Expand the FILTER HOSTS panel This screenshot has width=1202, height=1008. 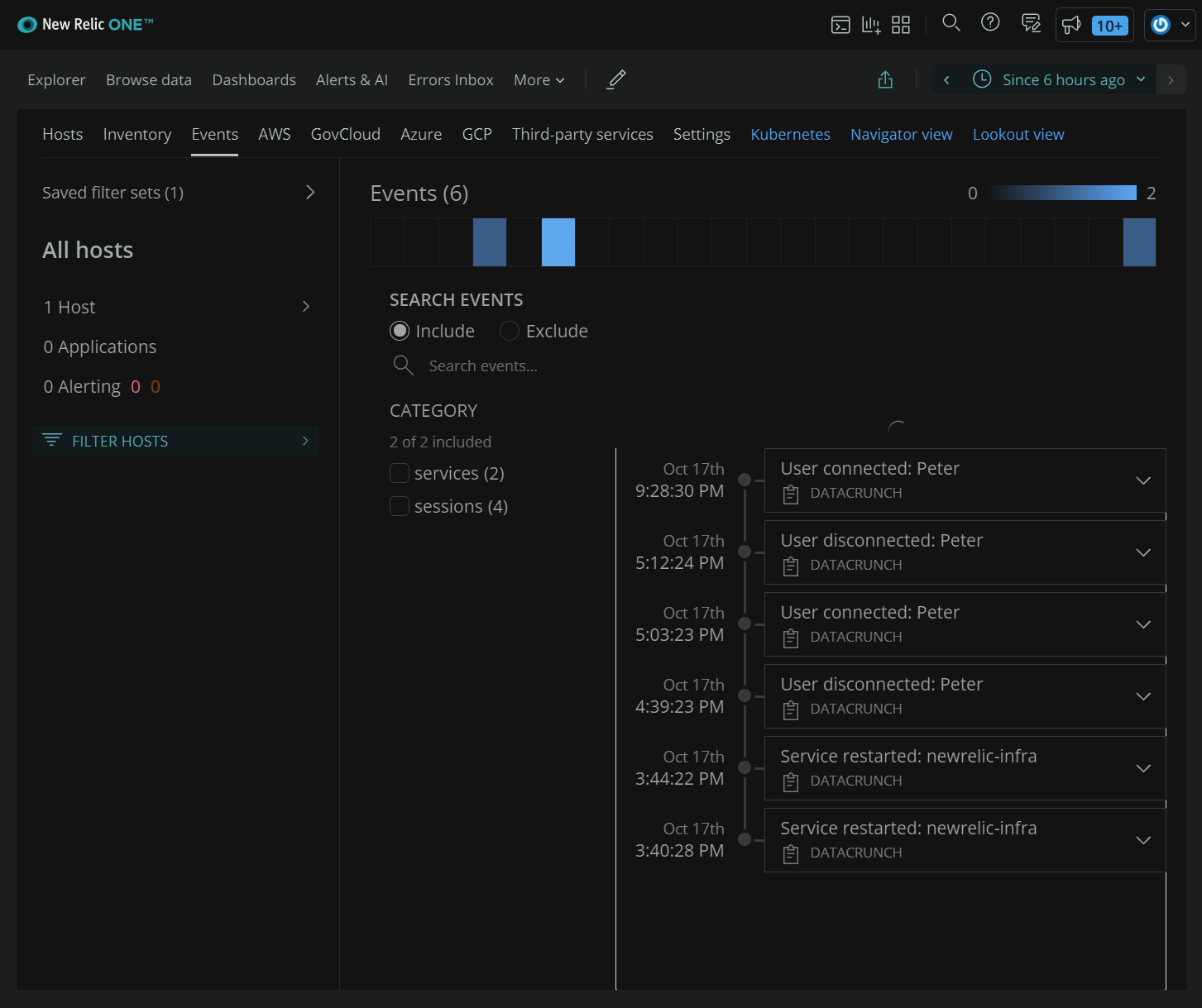coord(175,441)
